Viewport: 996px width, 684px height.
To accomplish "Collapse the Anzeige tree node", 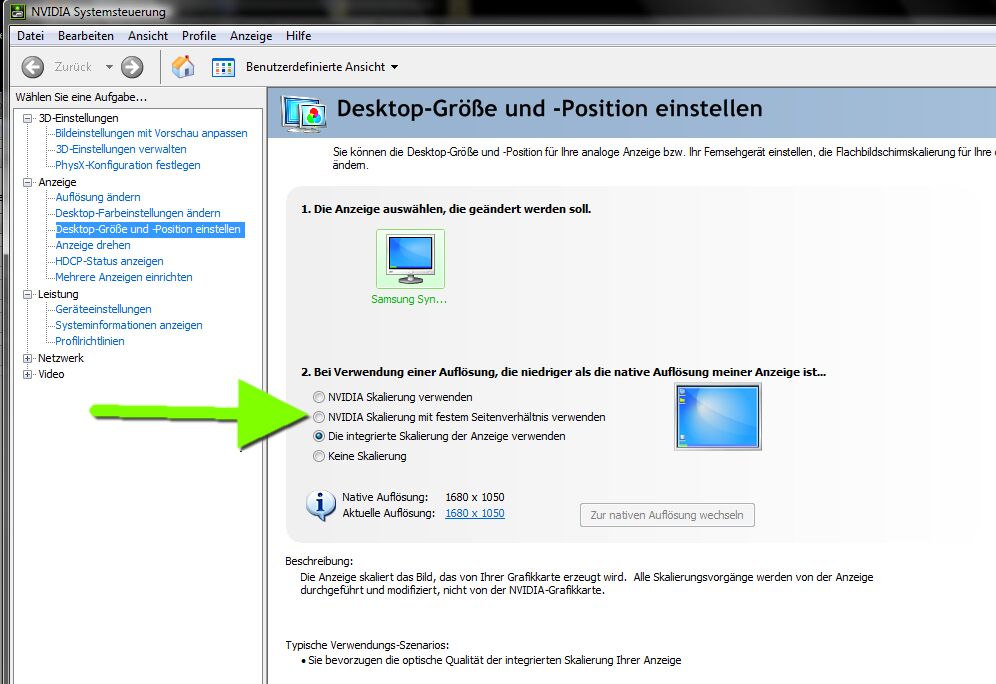I will (x=27, y=182).
